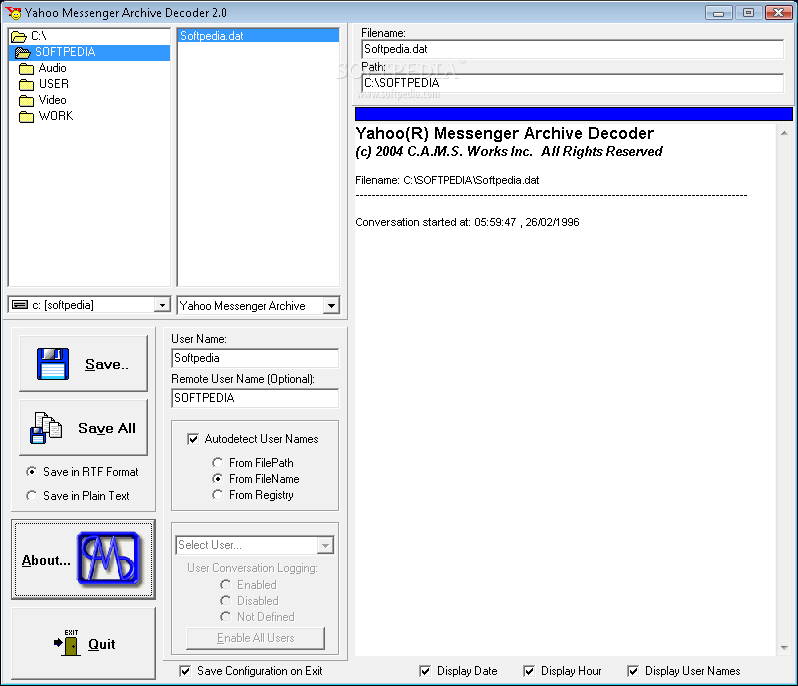The width and height of the screenshot is (798, 686).
Task: Select the C:\ root folder name
Action: pos(39,36)
